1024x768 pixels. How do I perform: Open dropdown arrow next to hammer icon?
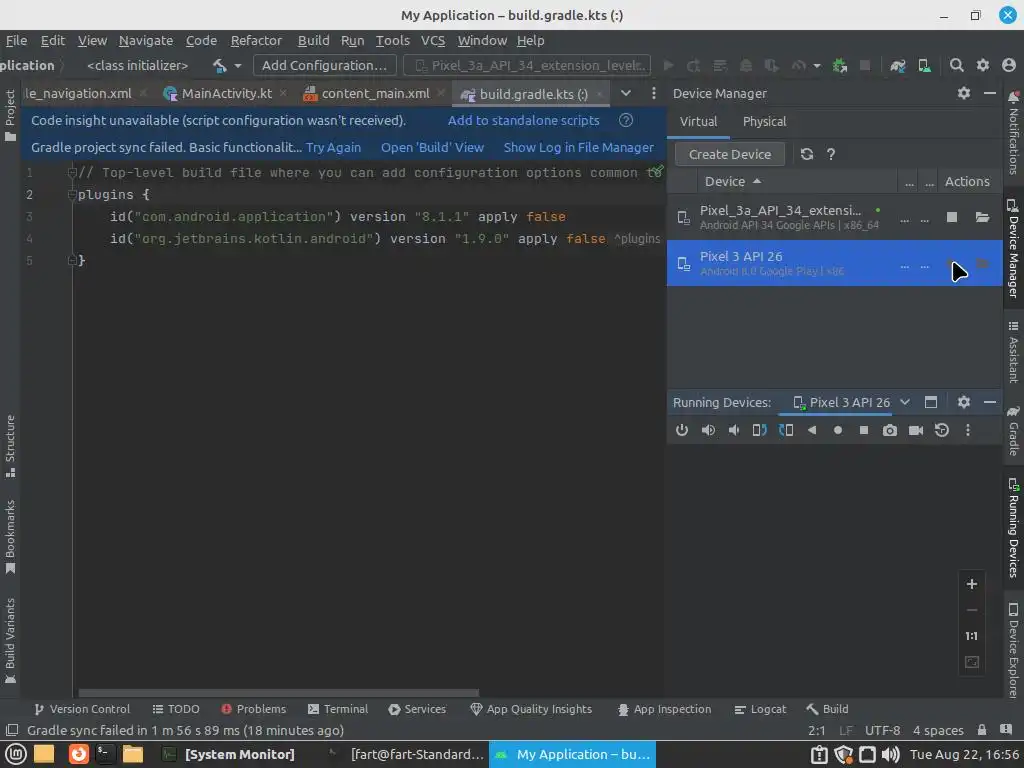[x=238, y=66]
